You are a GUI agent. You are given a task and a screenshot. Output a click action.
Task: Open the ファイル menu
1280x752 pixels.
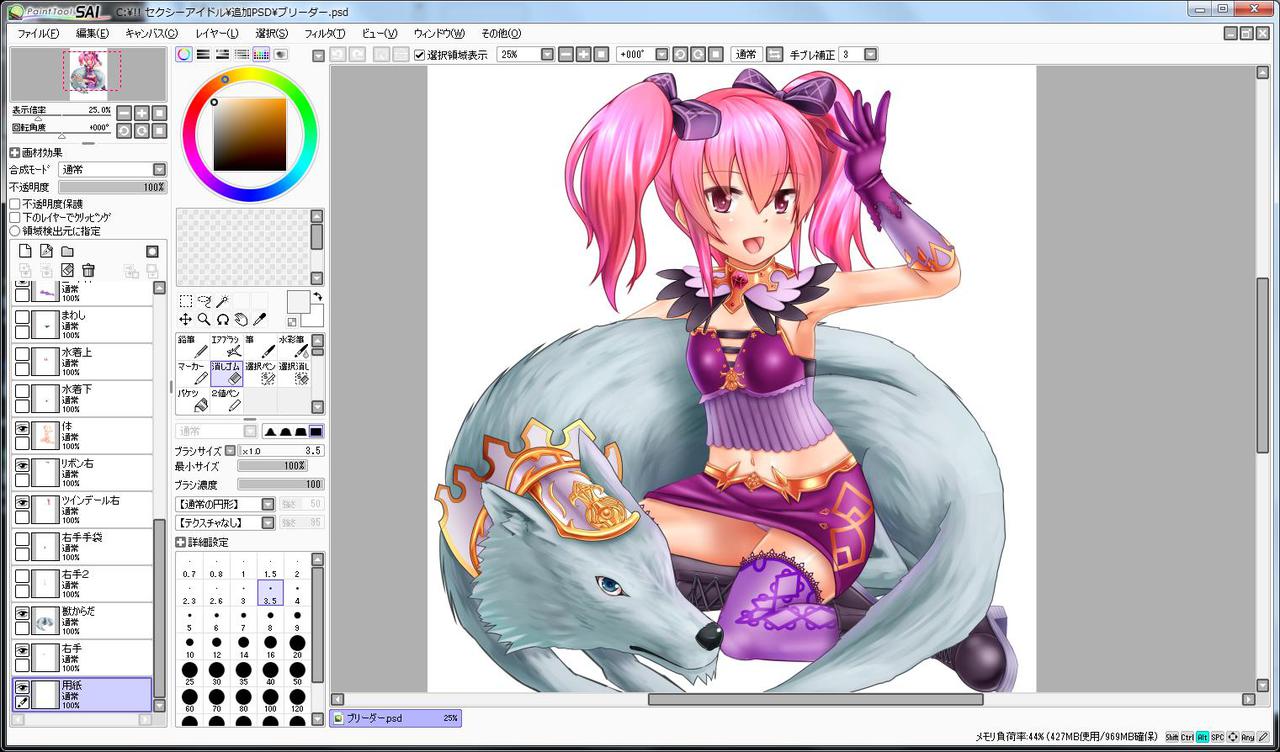click(38, 33)
